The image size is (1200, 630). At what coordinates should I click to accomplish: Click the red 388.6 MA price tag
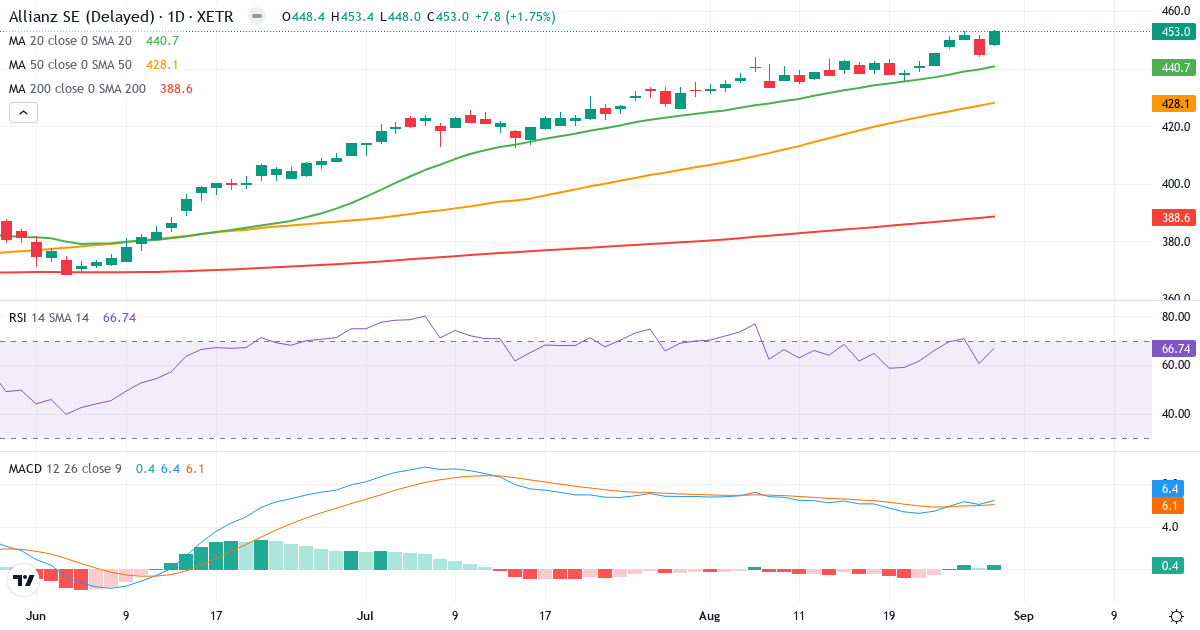click(1175, 217)
